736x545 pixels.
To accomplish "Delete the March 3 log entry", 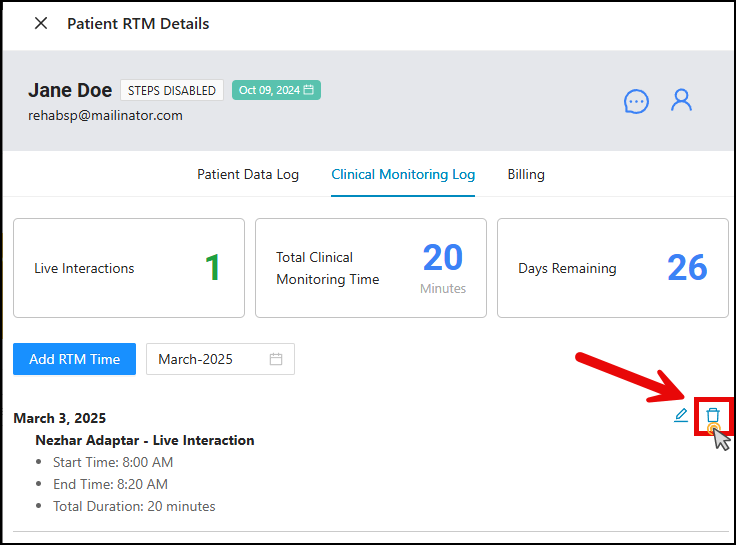I will [712, 415].
